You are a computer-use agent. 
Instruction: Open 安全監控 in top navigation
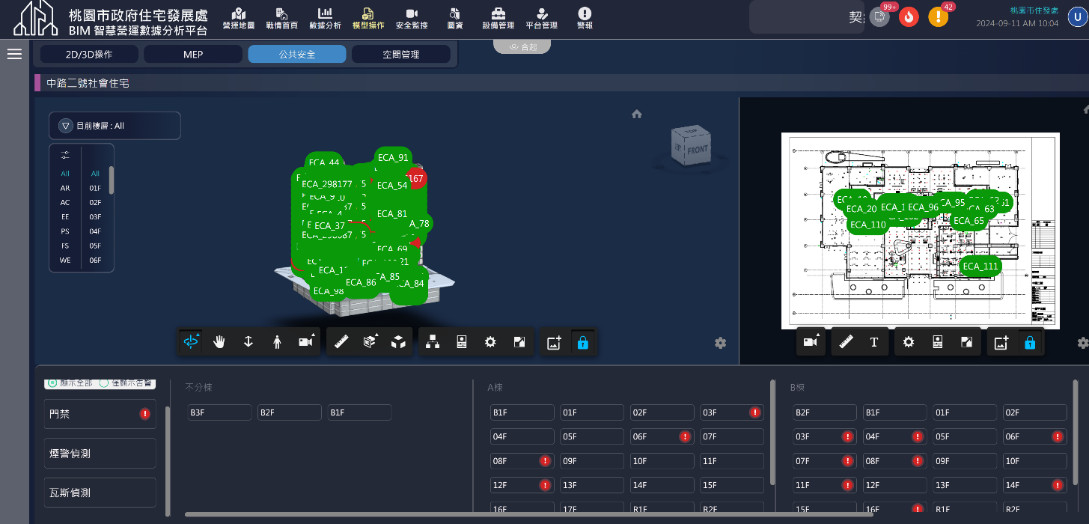pyautogui.click(x=412, y=18)
